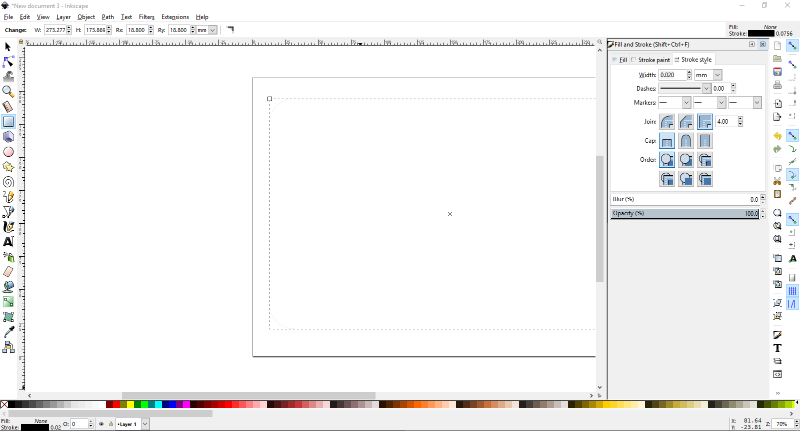
Task: Pick the yellow palette swatch
Action: [x=131, y=404]
